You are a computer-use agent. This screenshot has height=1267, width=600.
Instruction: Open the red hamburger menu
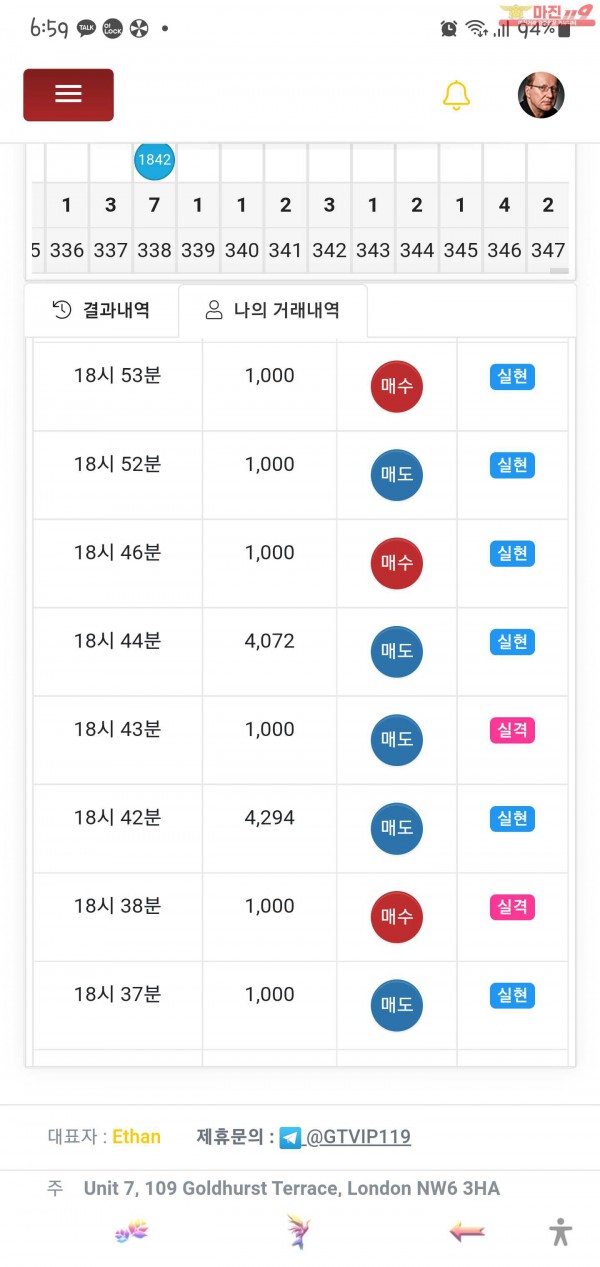[68, 95]
